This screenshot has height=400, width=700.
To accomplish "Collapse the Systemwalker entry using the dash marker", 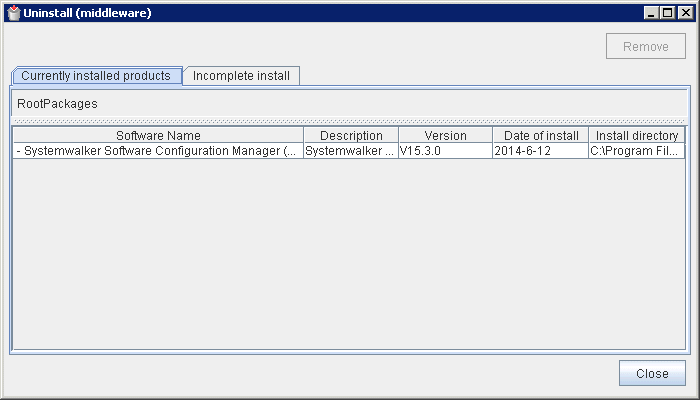I will 19,151.
